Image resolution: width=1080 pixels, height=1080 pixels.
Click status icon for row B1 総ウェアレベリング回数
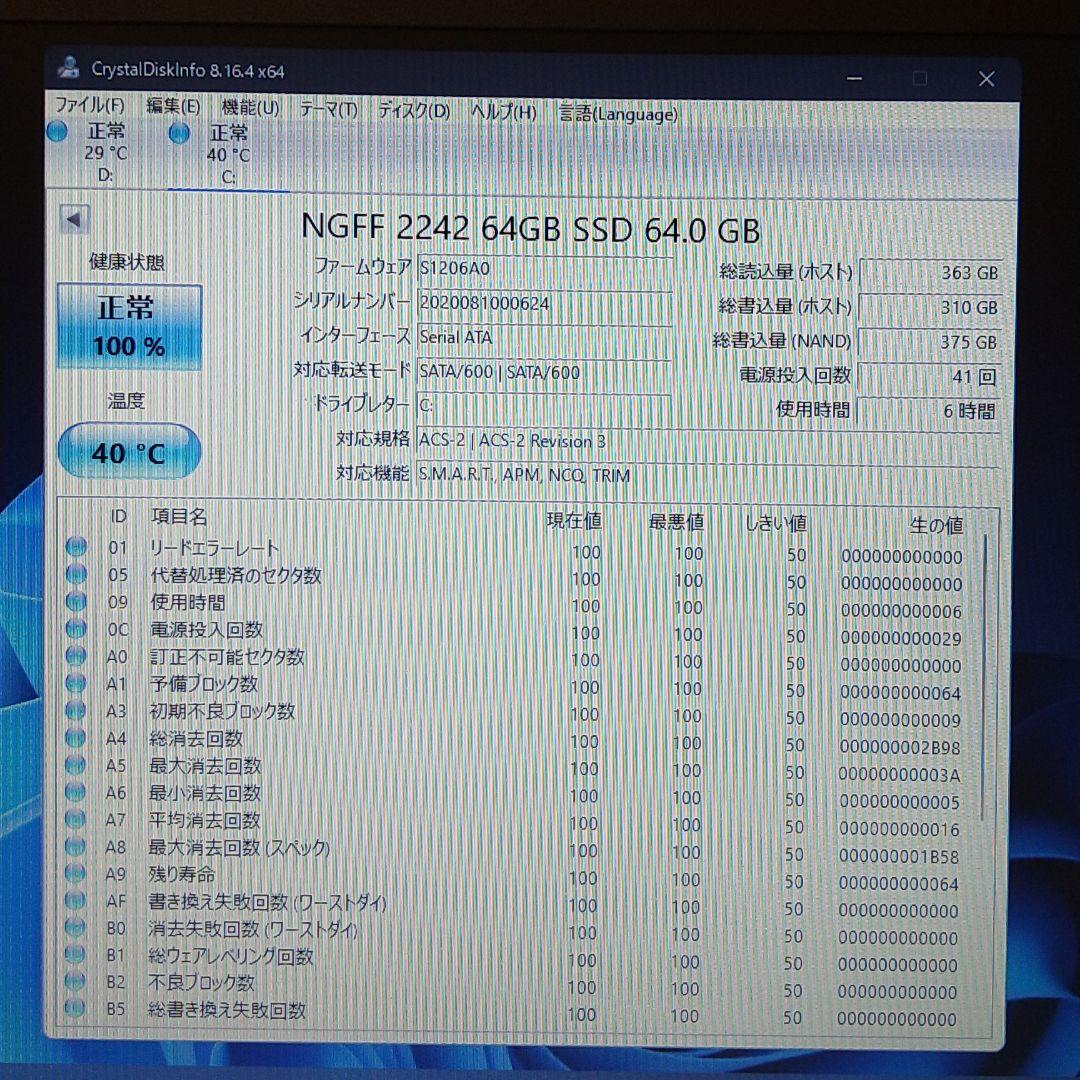(74, 955)
